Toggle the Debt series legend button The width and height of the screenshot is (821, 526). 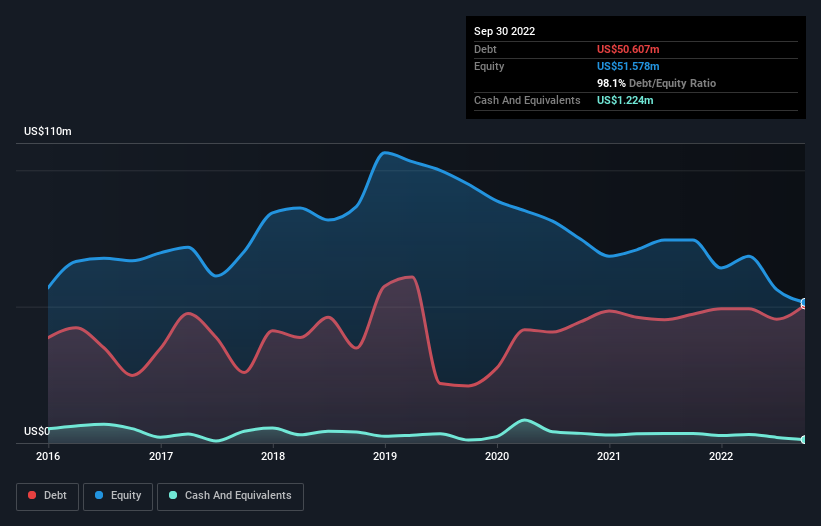coord(48,496)
